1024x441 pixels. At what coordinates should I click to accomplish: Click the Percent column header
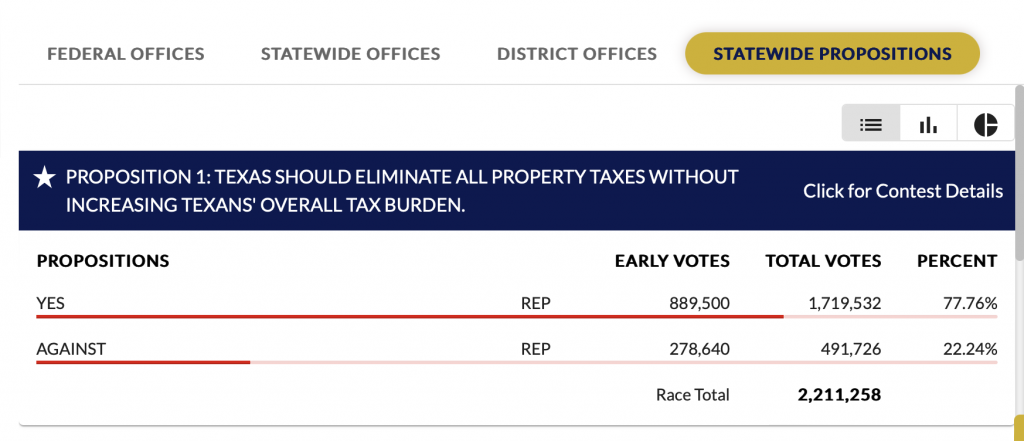[957, 261]
